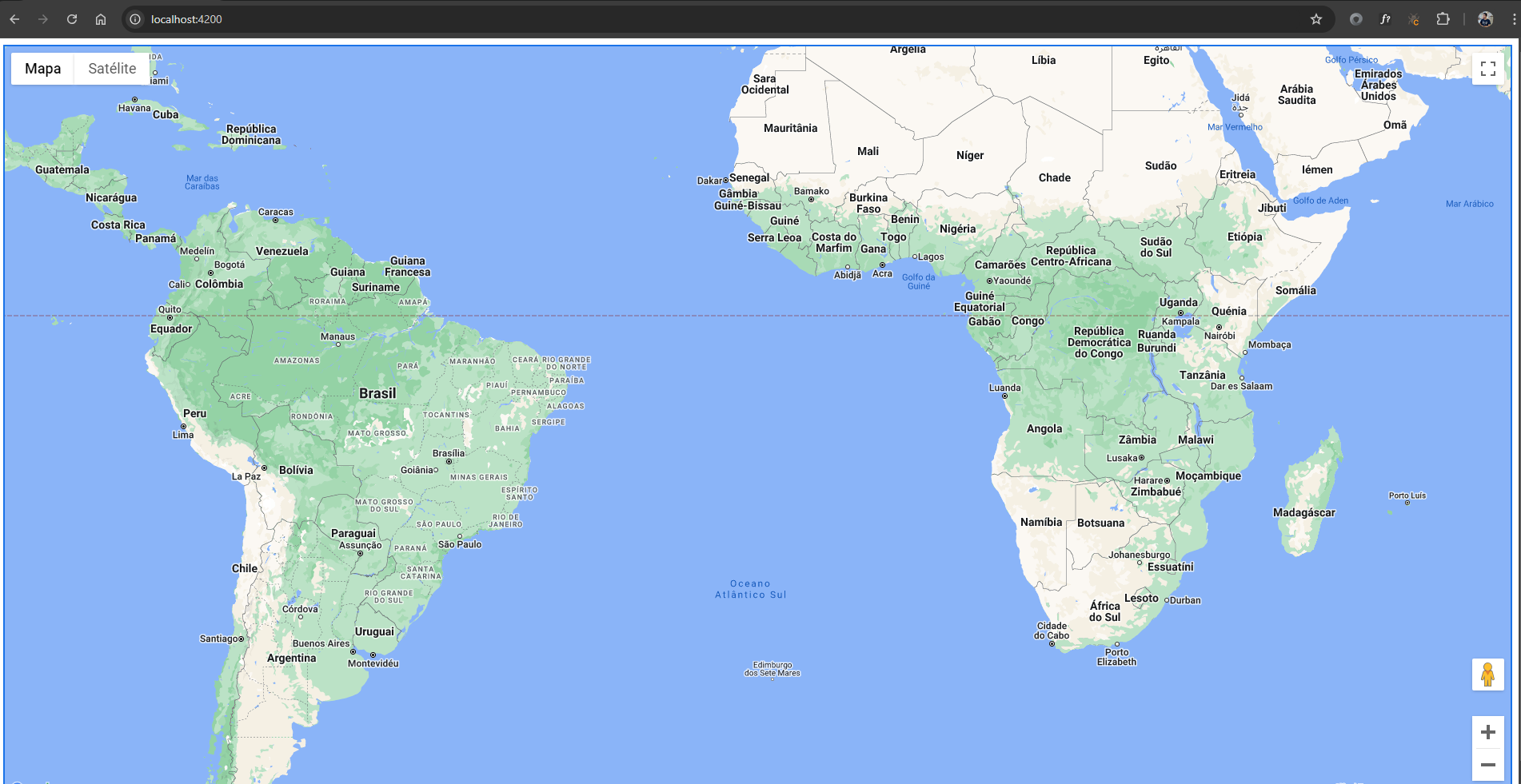Toggle fullscreen view of the map
Screen dimensions: 1521x784
(x=1488, y=69)
